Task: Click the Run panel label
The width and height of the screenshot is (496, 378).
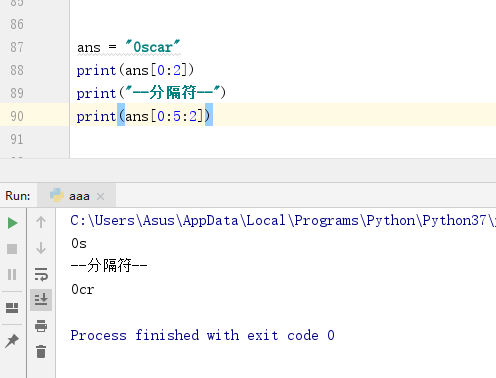Action: click(18, 196)
